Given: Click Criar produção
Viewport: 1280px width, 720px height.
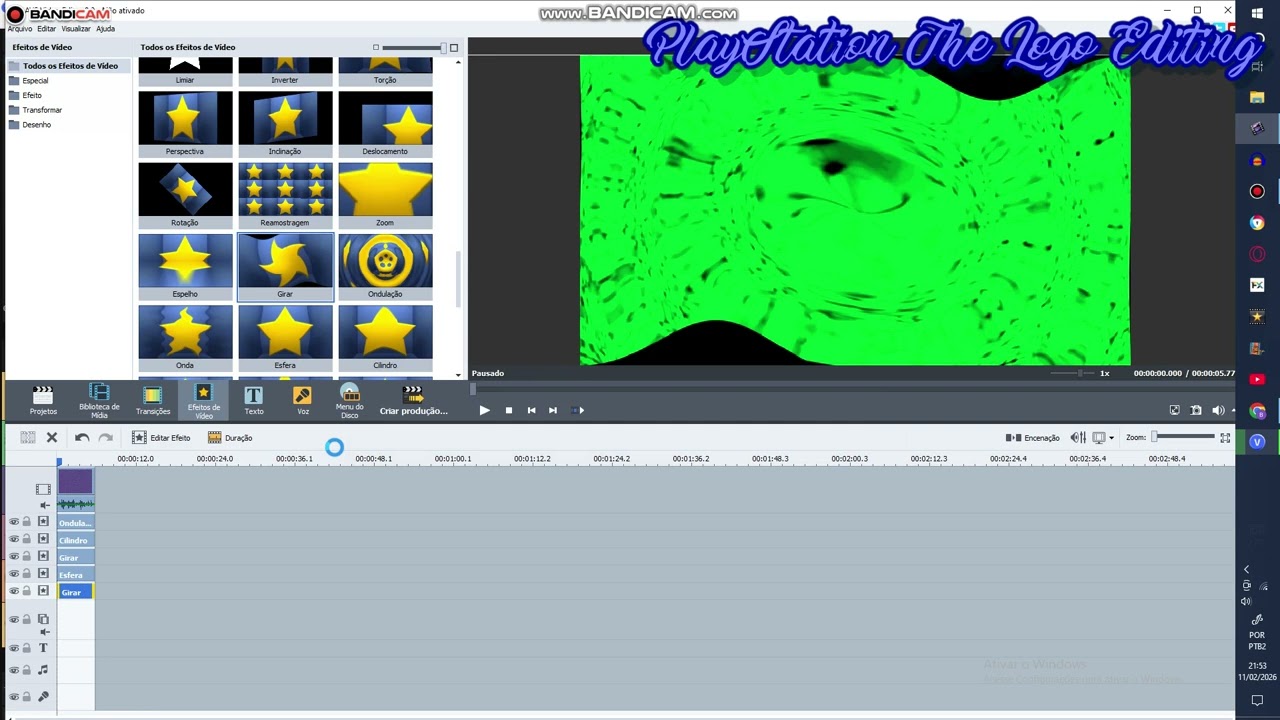Looking at the screenshot, I should coord(413,400).
